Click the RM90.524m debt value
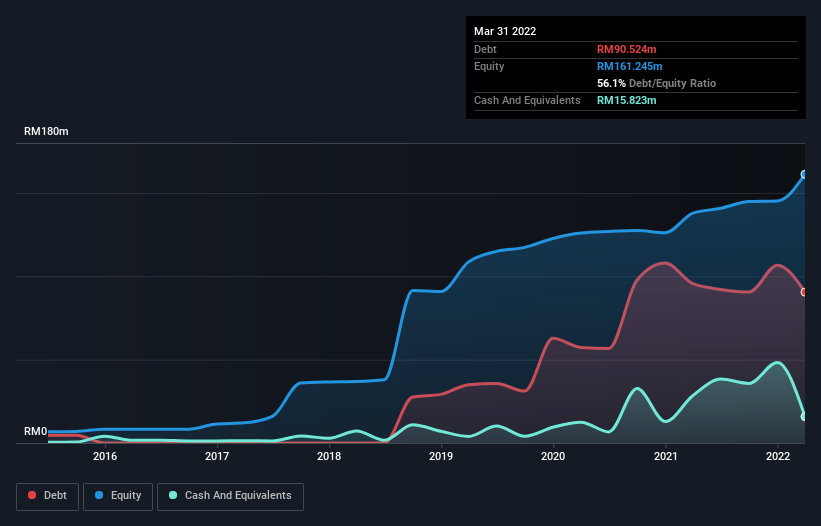Screen dimensions: 821x526 626,49
